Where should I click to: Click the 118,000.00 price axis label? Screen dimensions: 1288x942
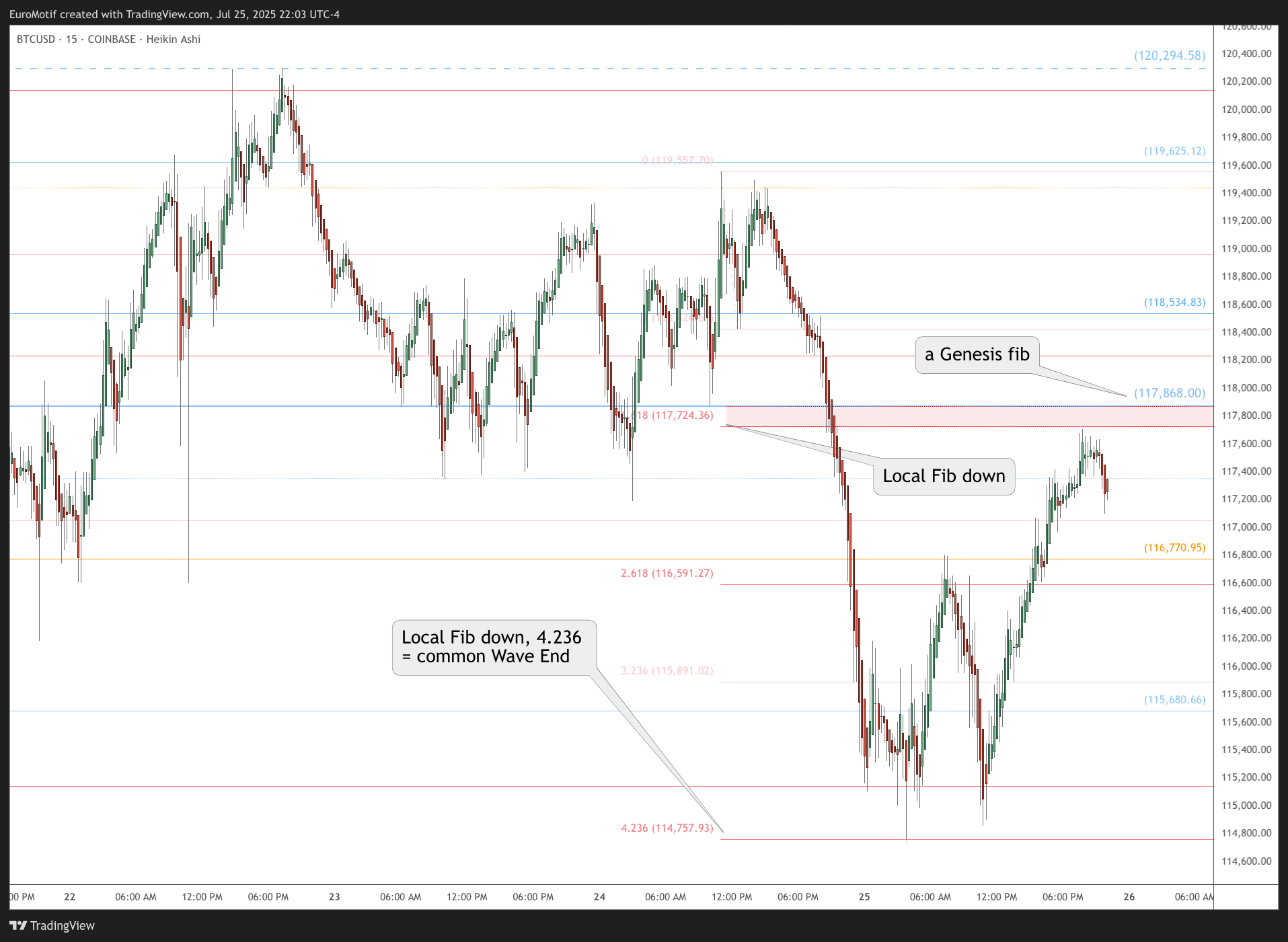1246,388
